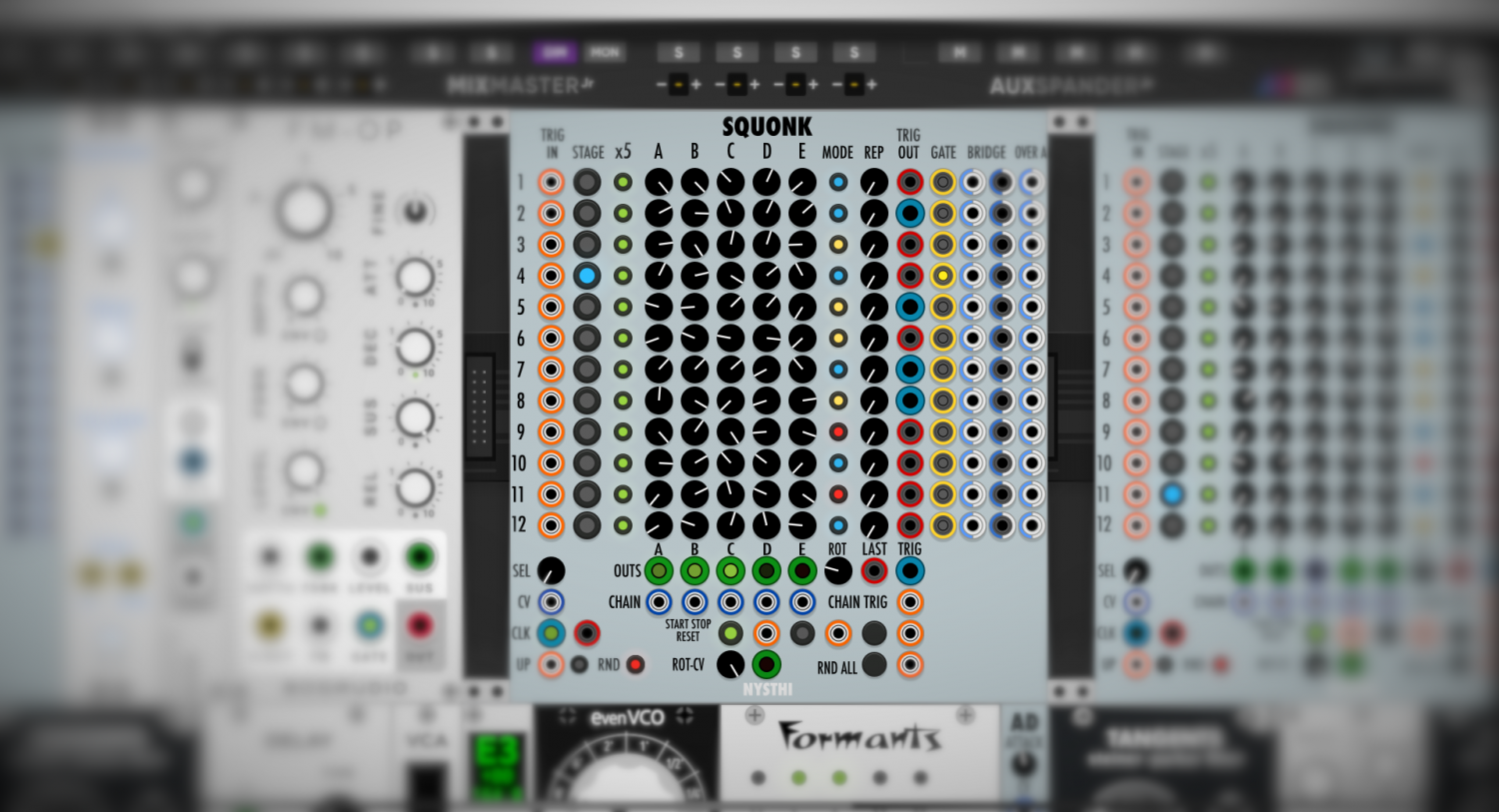Click the red RND button
Viewport: 1499px width, 812px height.
click(636, 664)
